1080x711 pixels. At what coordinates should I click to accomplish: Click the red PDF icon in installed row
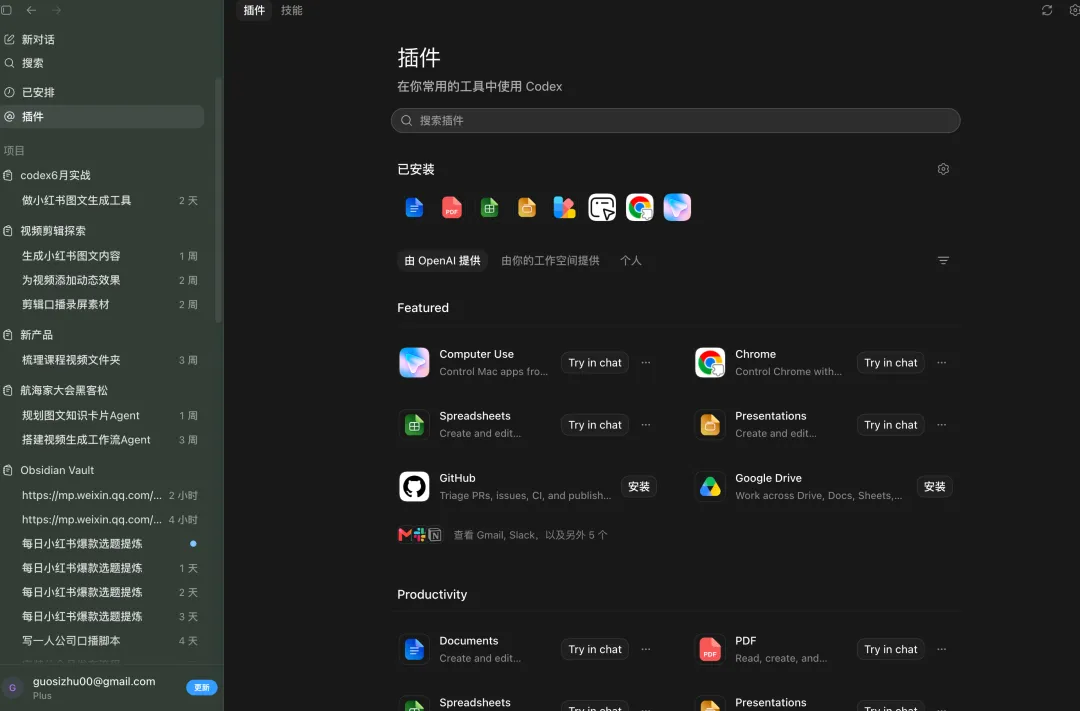click(x=452, y=207)
